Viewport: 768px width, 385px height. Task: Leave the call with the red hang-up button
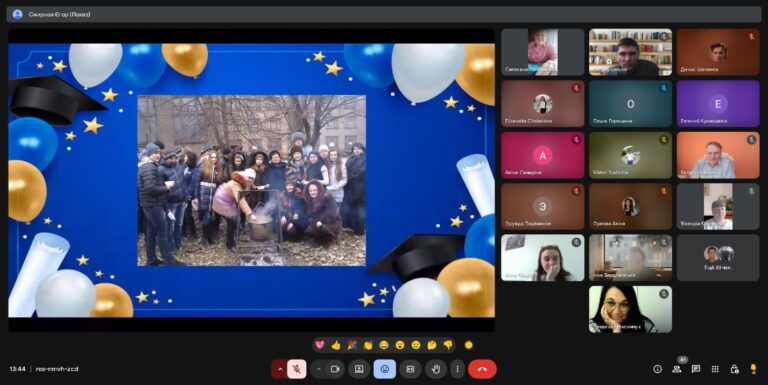(x=482, y=369)
